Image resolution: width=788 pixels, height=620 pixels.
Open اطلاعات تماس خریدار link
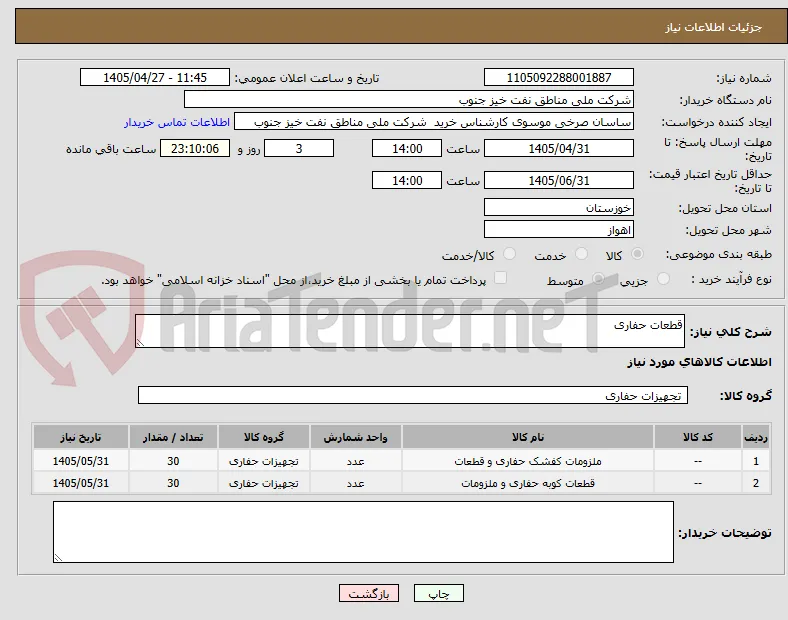click(177, 122)
